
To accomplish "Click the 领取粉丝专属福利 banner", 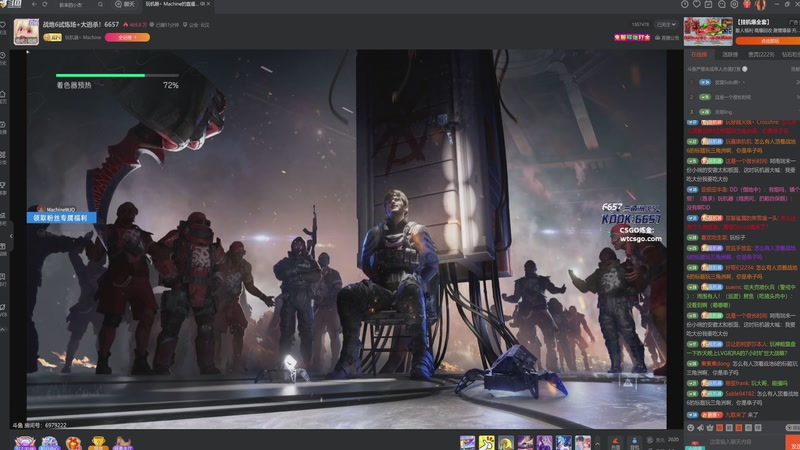I will (x=61, y=218).
